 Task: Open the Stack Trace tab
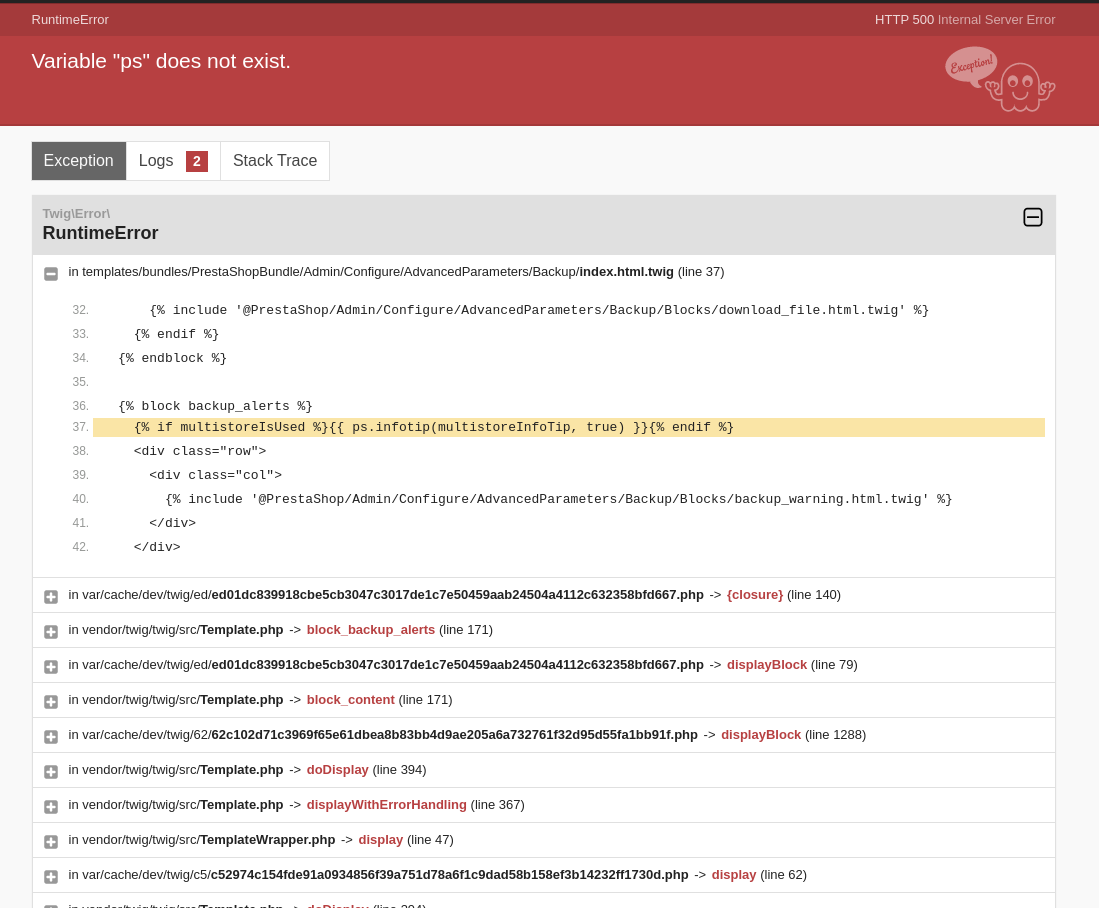point(274,160)
